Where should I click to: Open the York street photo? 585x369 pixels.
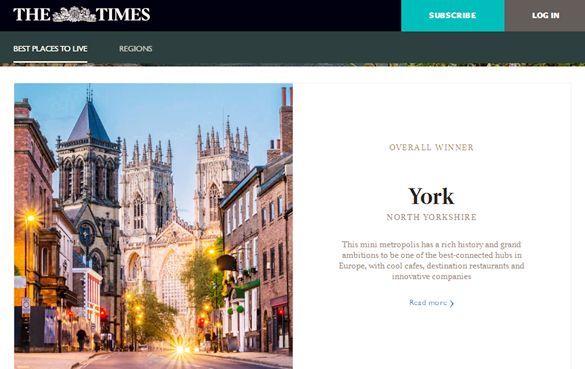point(153,226)
